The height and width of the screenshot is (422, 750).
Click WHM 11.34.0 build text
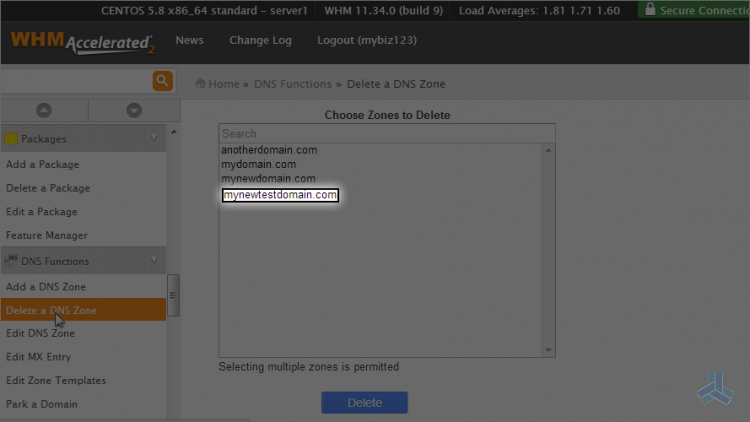click(x=384, y=11)
